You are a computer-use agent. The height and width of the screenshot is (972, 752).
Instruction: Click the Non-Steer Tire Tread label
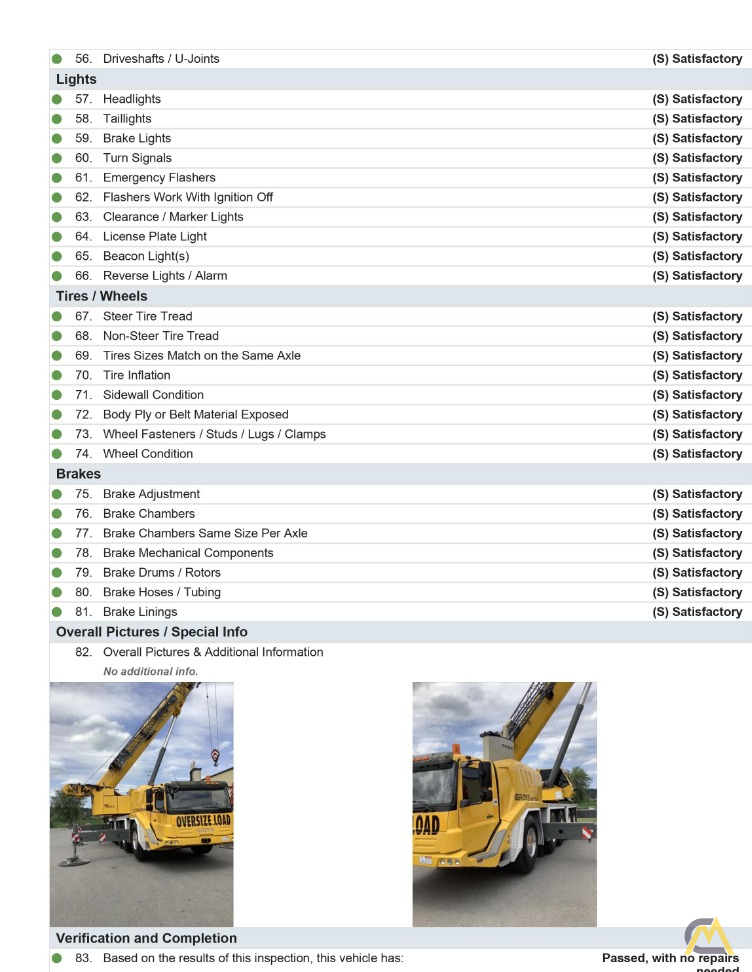161,336
